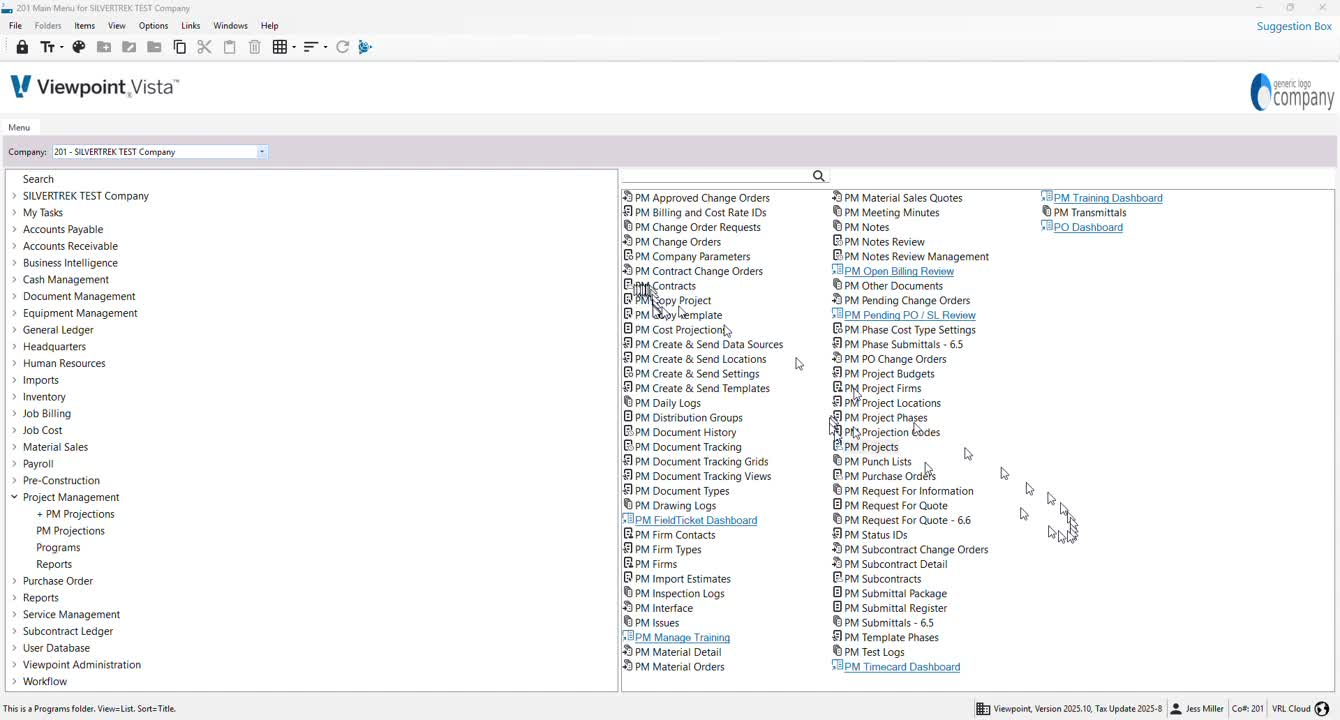This screenshot has width=1340, height=720.
Task: Click the refresh icon
Action: pyautogui.click(x=342, y=47)
